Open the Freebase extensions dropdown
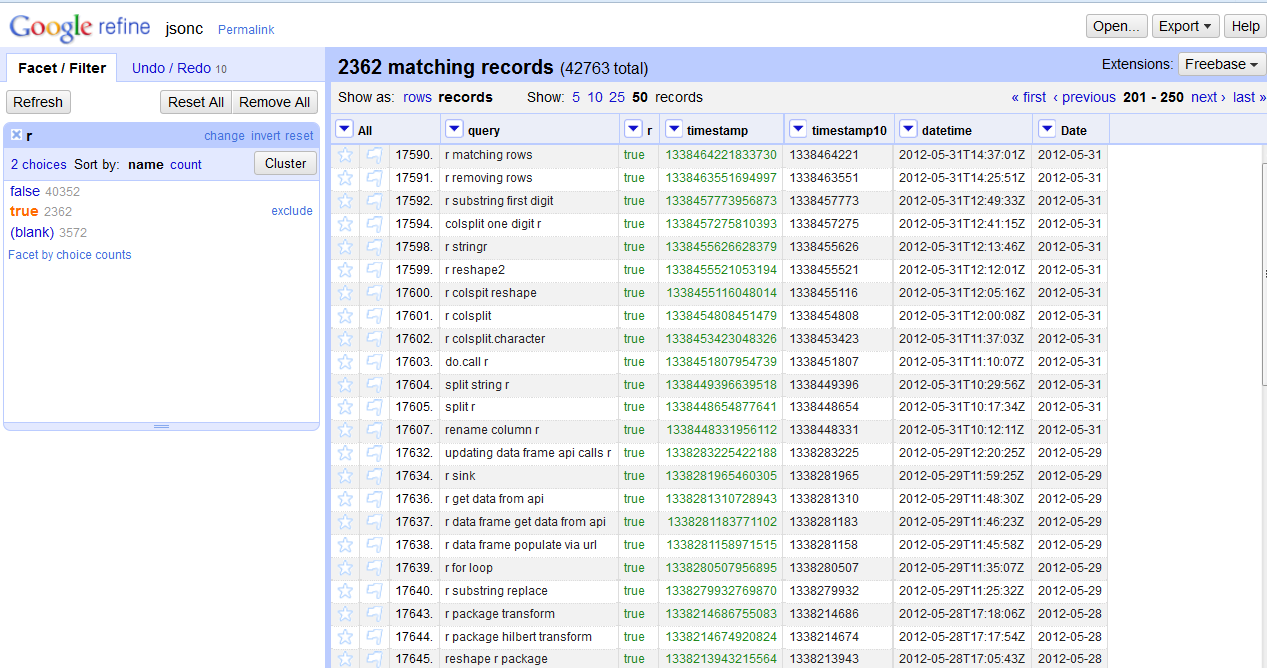The image size is (1267, 668). (x=1221, y=64)
